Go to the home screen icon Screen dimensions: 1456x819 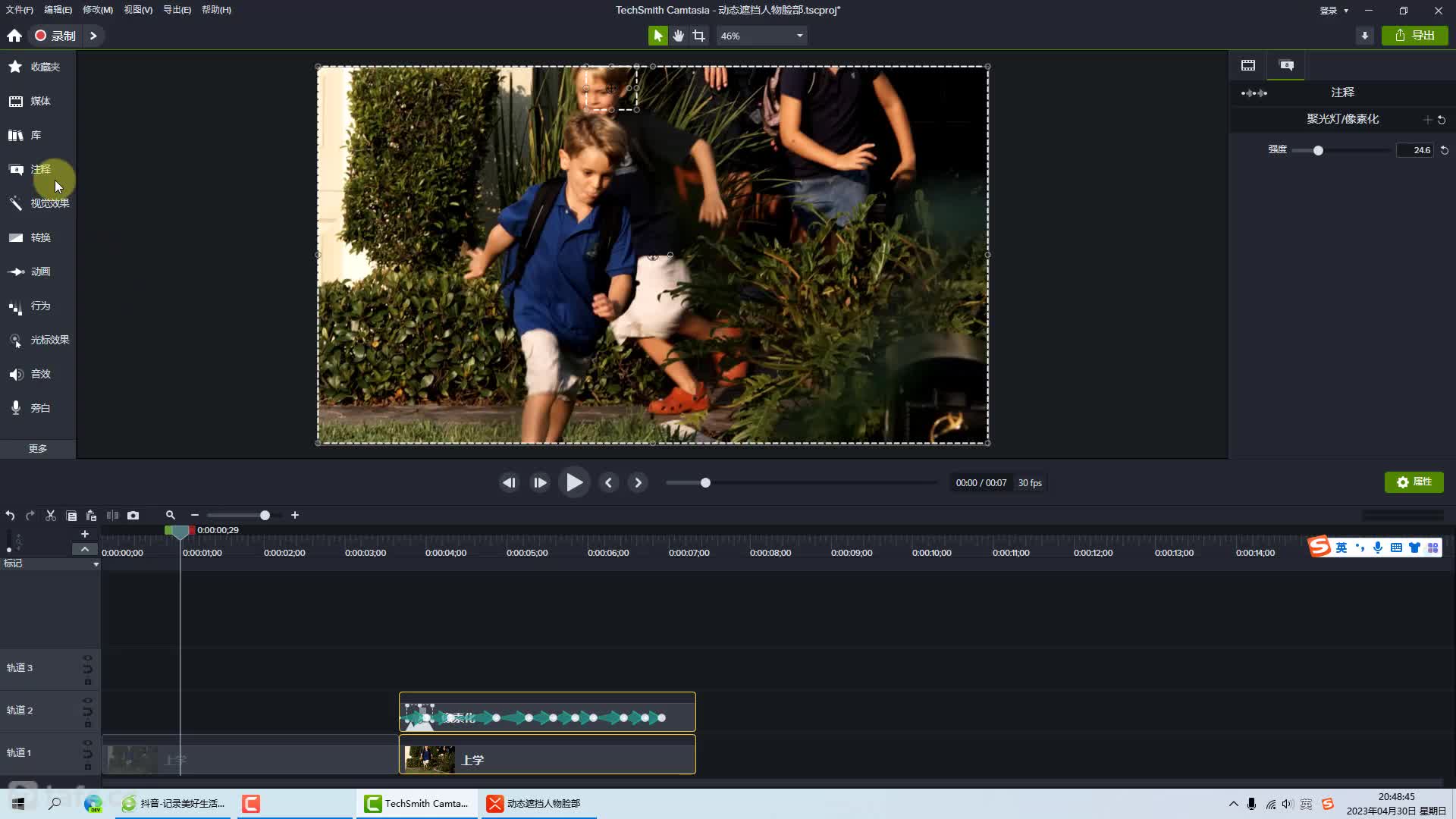14,36
